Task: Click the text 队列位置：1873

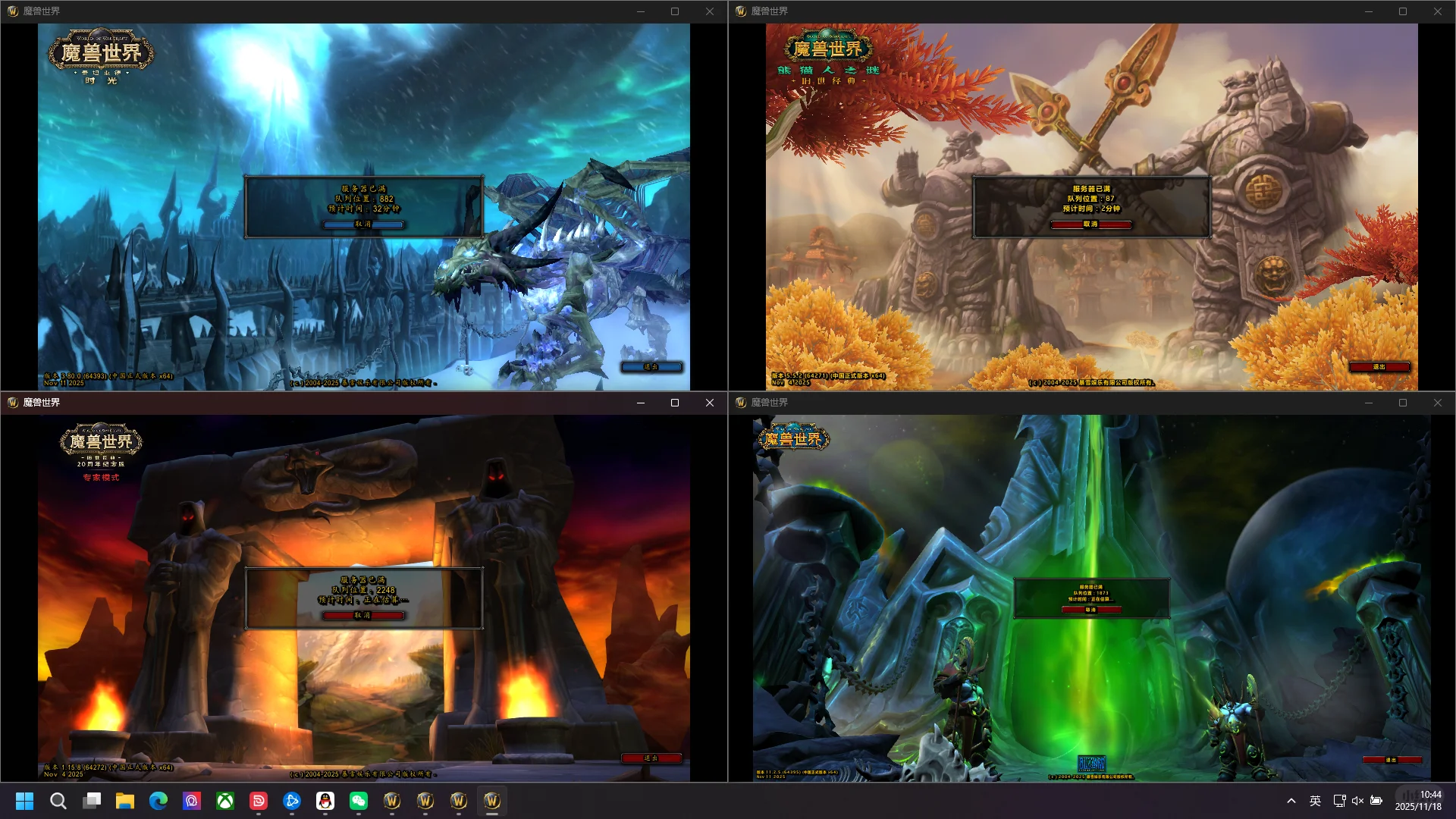Action: (x=1091, y=593)
